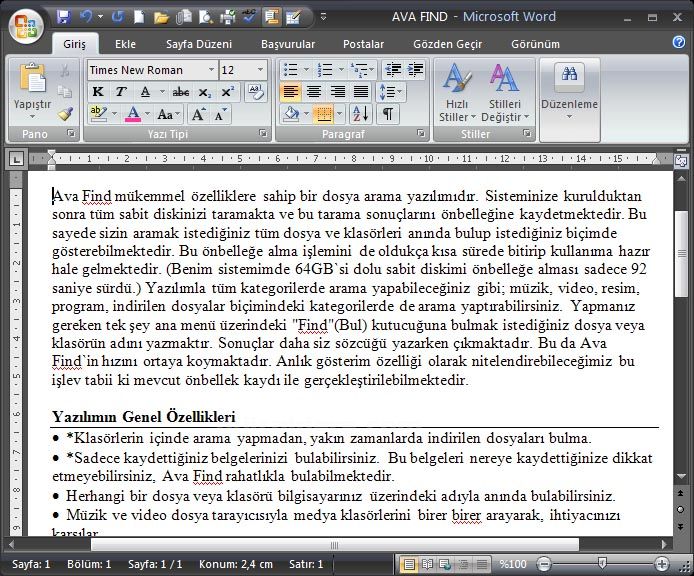Switch to the Başvurular tab

(x=288, y=44)
